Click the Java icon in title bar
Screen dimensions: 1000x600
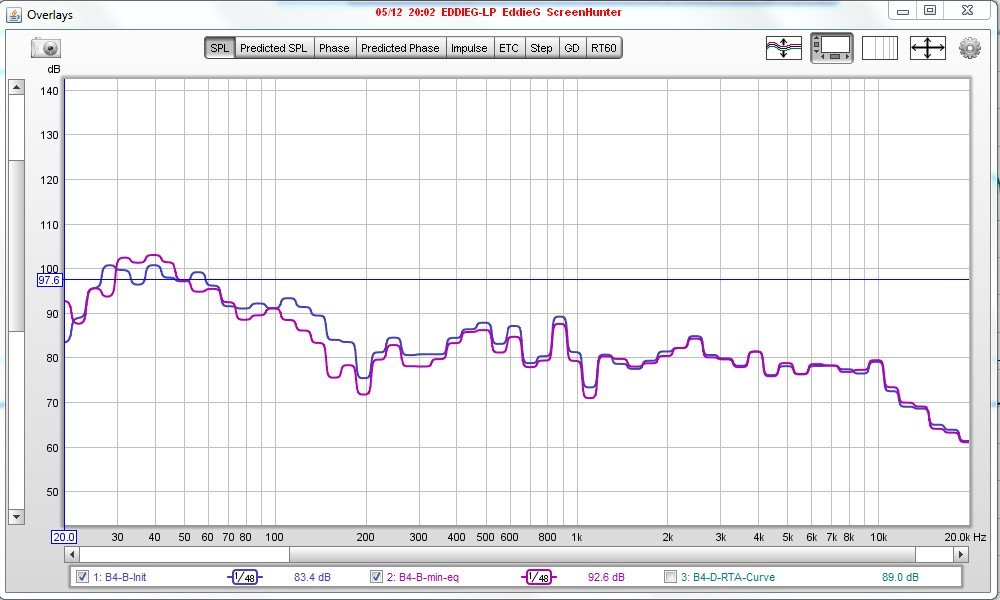tap(13, 14)
